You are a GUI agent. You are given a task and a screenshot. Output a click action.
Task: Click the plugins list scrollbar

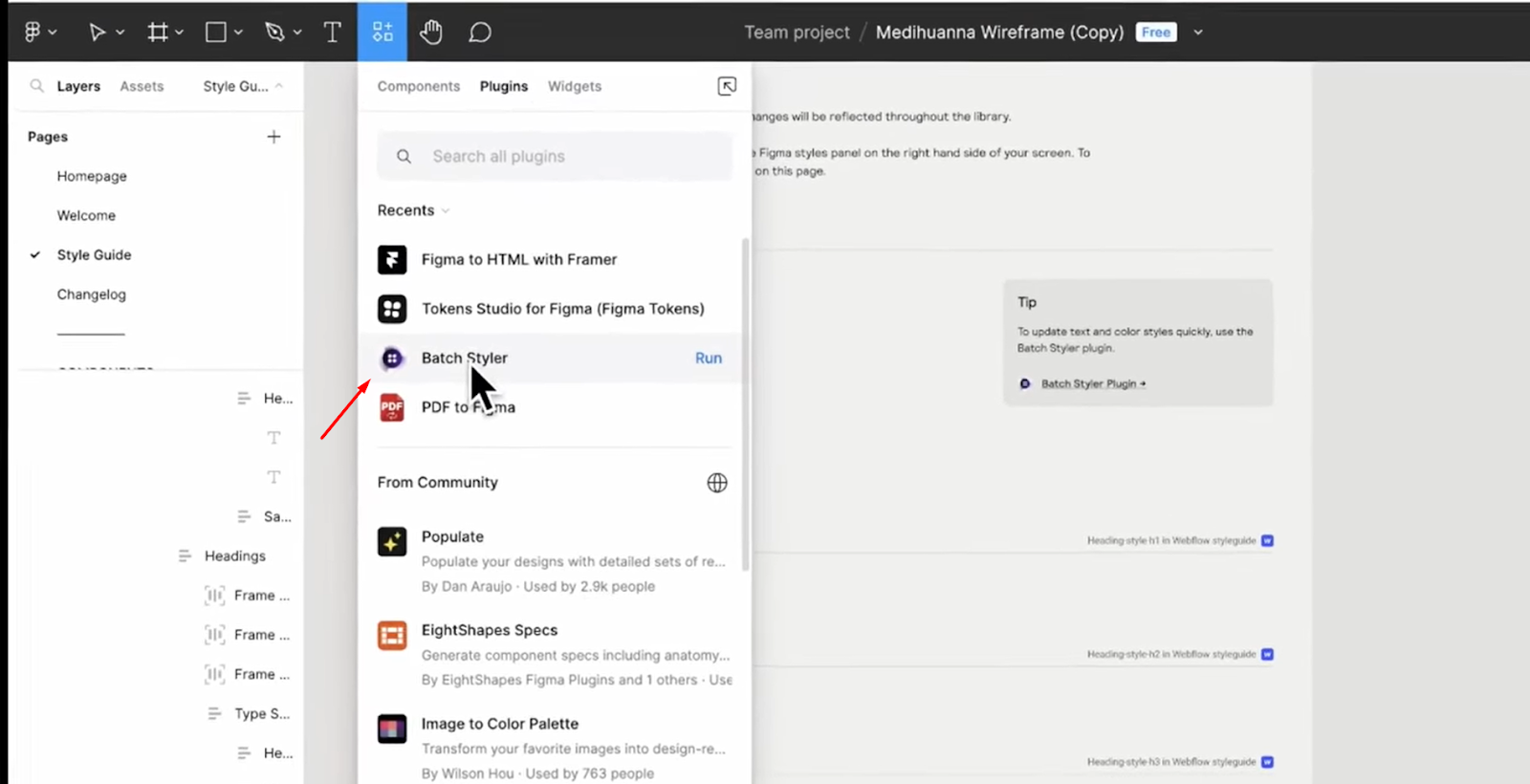pos(746,404)
